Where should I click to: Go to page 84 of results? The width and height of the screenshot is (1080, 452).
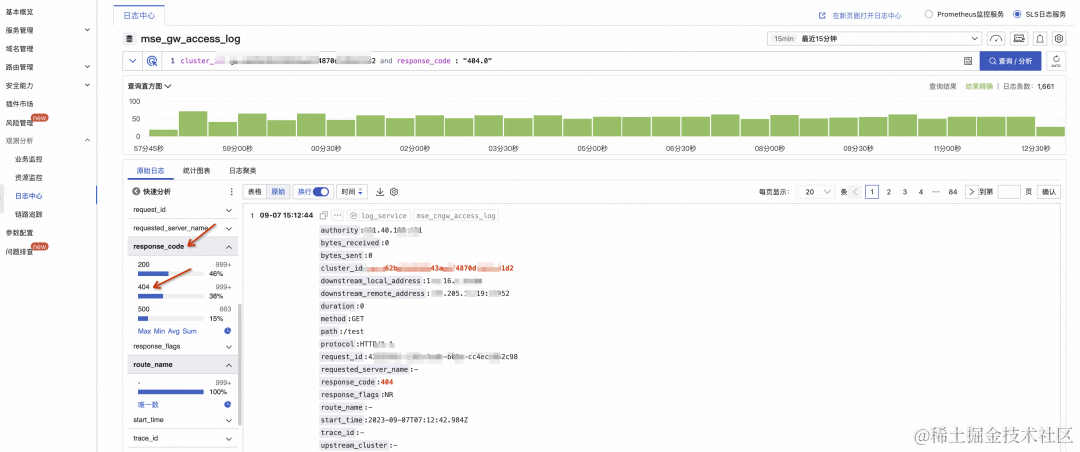click(953, 192)
